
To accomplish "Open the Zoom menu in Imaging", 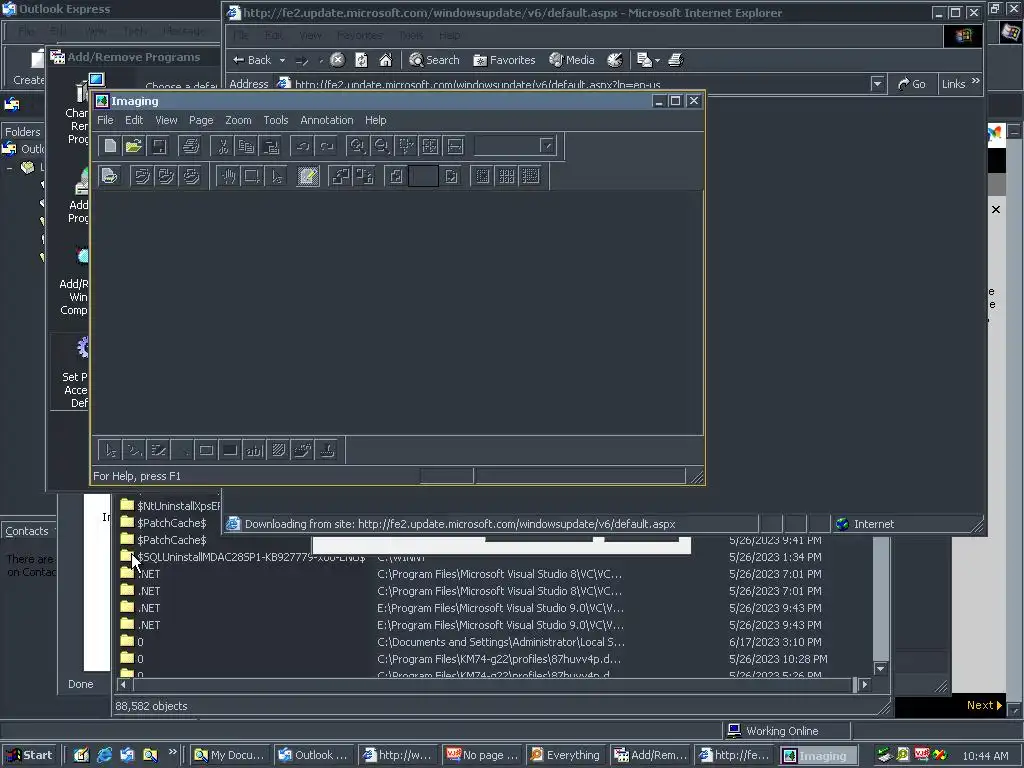I will coord(238,120).
